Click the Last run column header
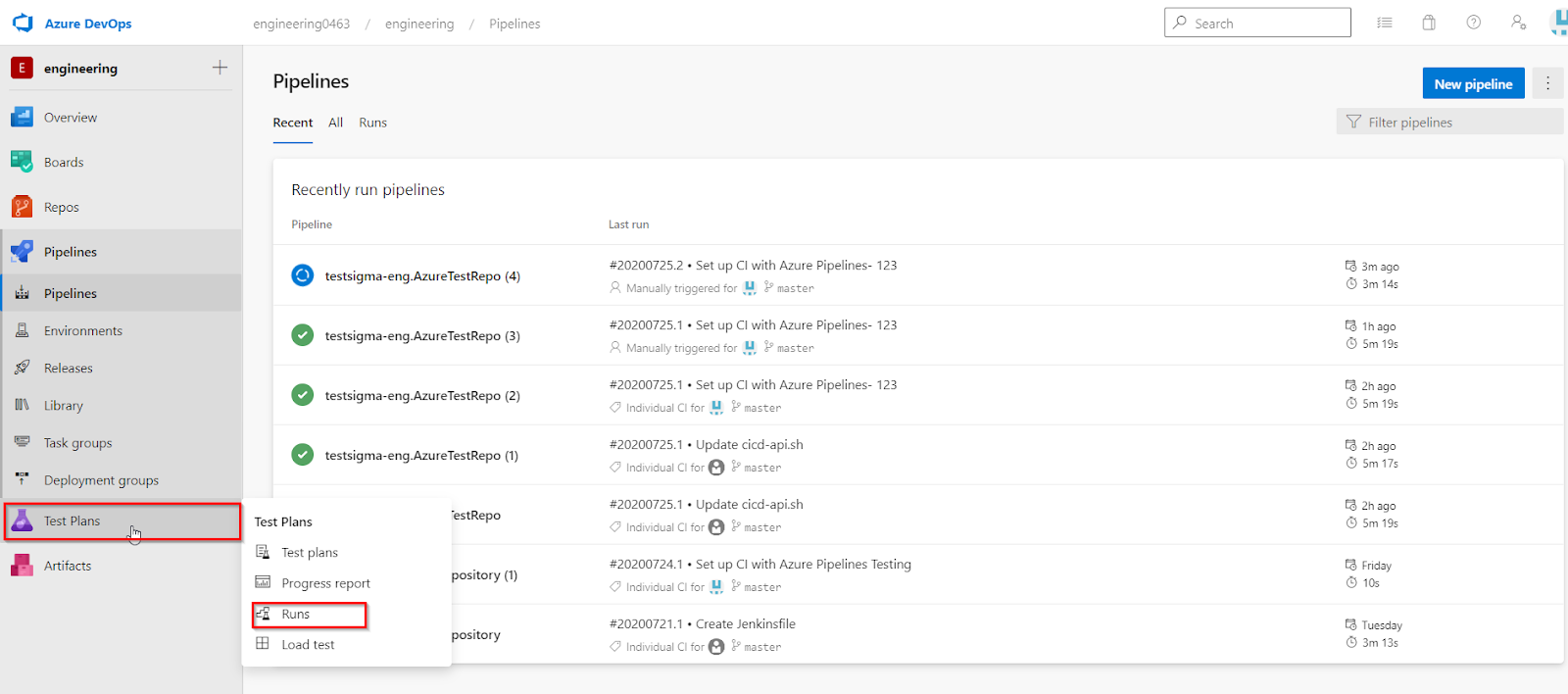1568x694 pixels. tap(628, 224)
